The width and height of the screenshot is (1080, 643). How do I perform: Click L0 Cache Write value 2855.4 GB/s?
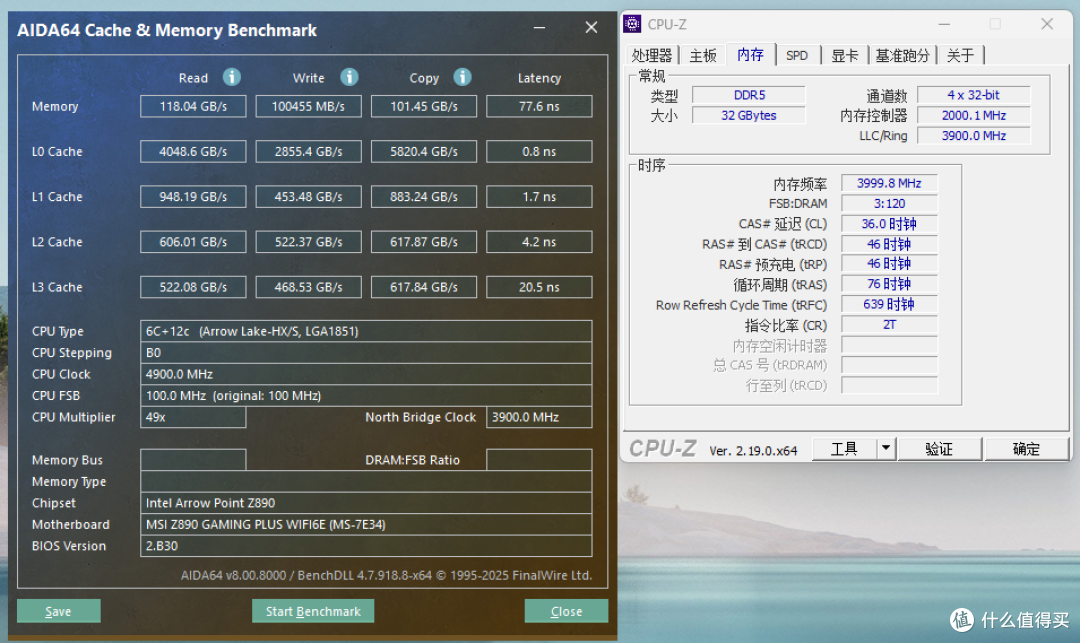click(x=308, y=151)
